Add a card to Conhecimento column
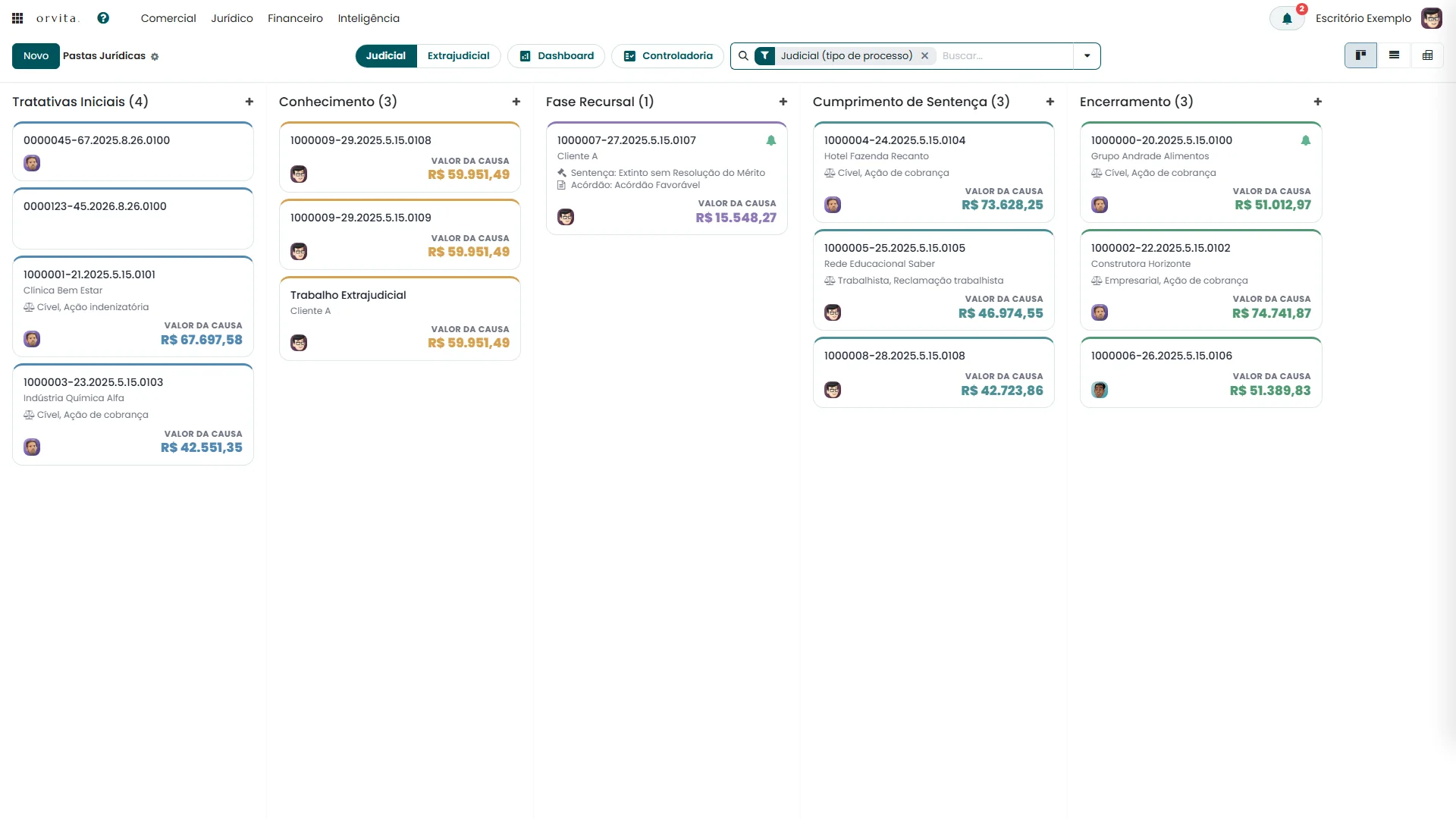The height and width of the screenshot is (819, 1456). coord(516,102)
